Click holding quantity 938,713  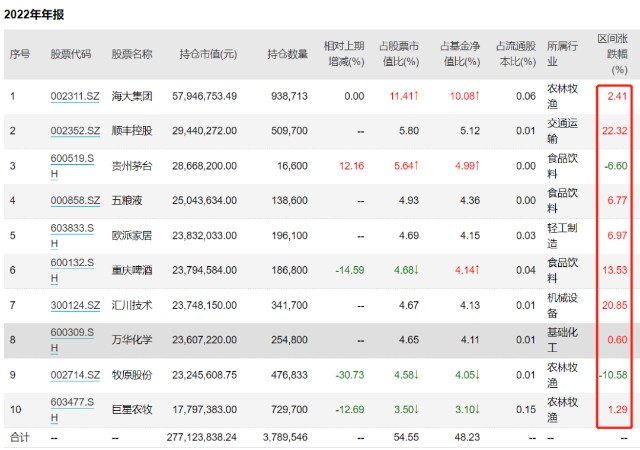[x=289, y=96]
